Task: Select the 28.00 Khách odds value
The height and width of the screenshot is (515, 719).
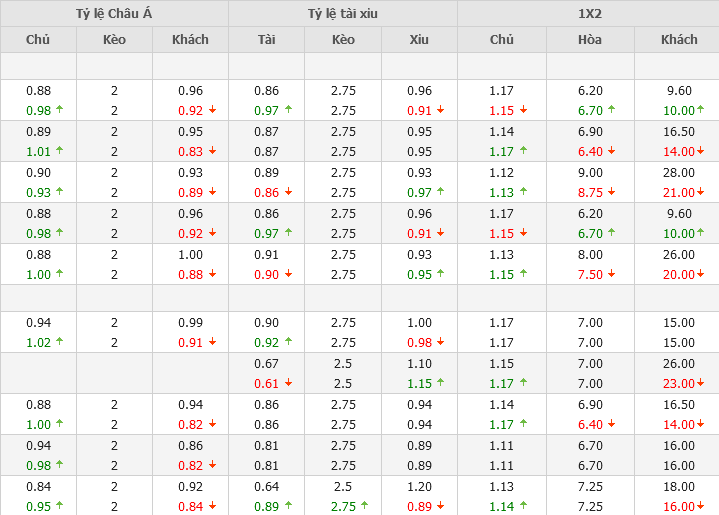Action: 679,172
